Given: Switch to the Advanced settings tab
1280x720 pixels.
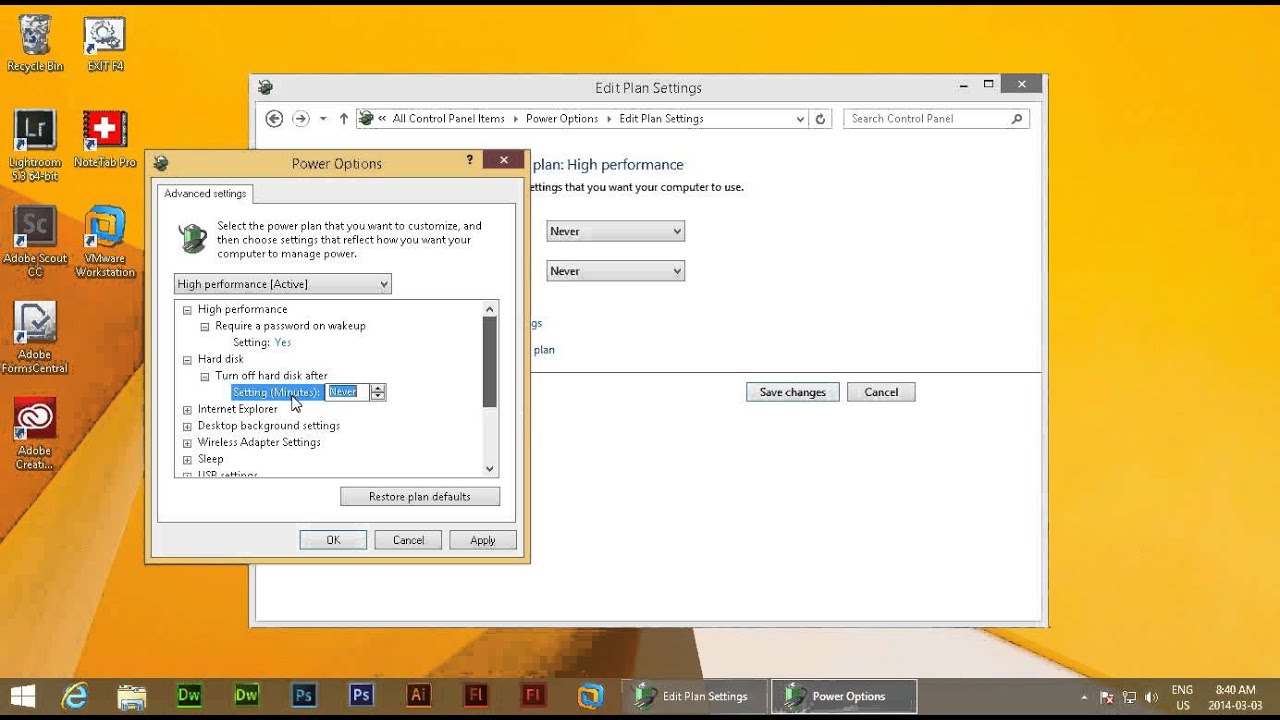Looking at the screenshot, I should 205,193.
